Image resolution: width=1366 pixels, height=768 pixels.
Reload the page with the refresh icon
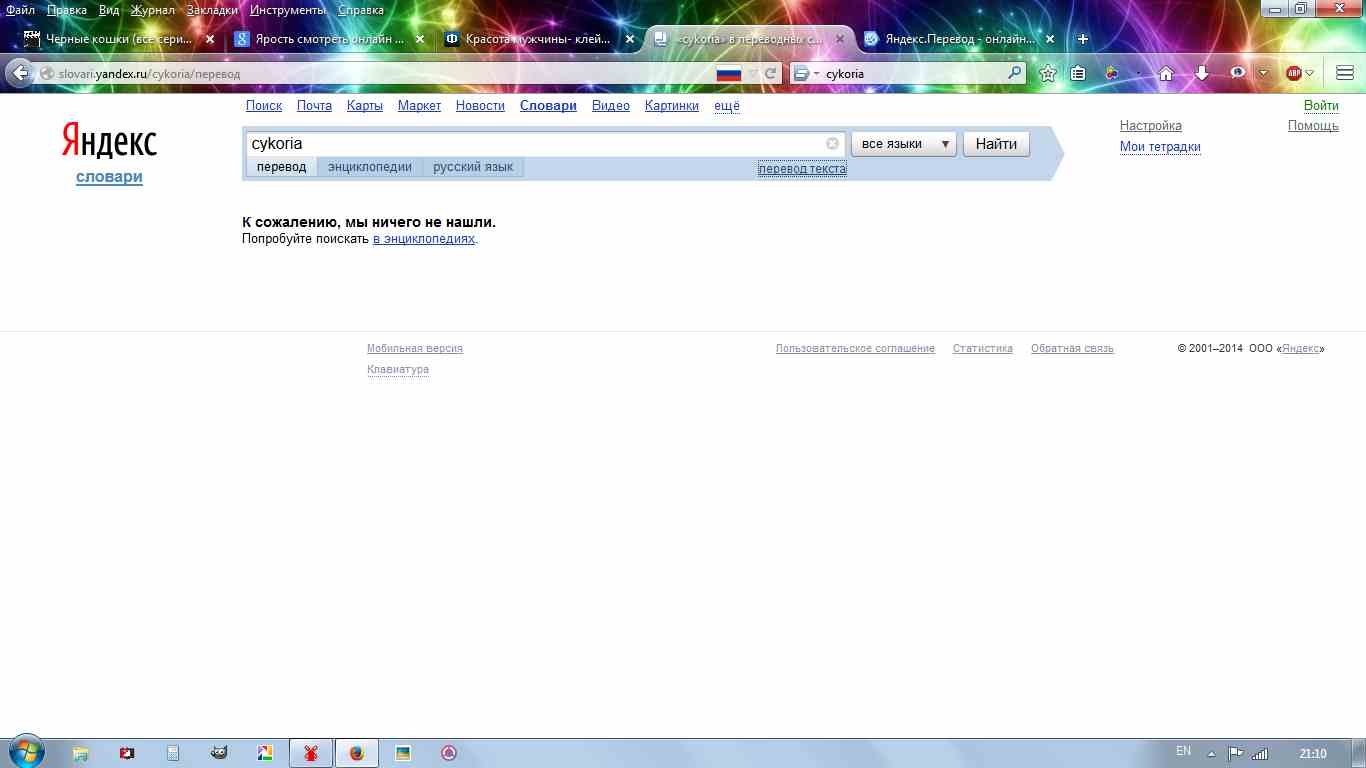pyautogui.click(x=771, y=73)
